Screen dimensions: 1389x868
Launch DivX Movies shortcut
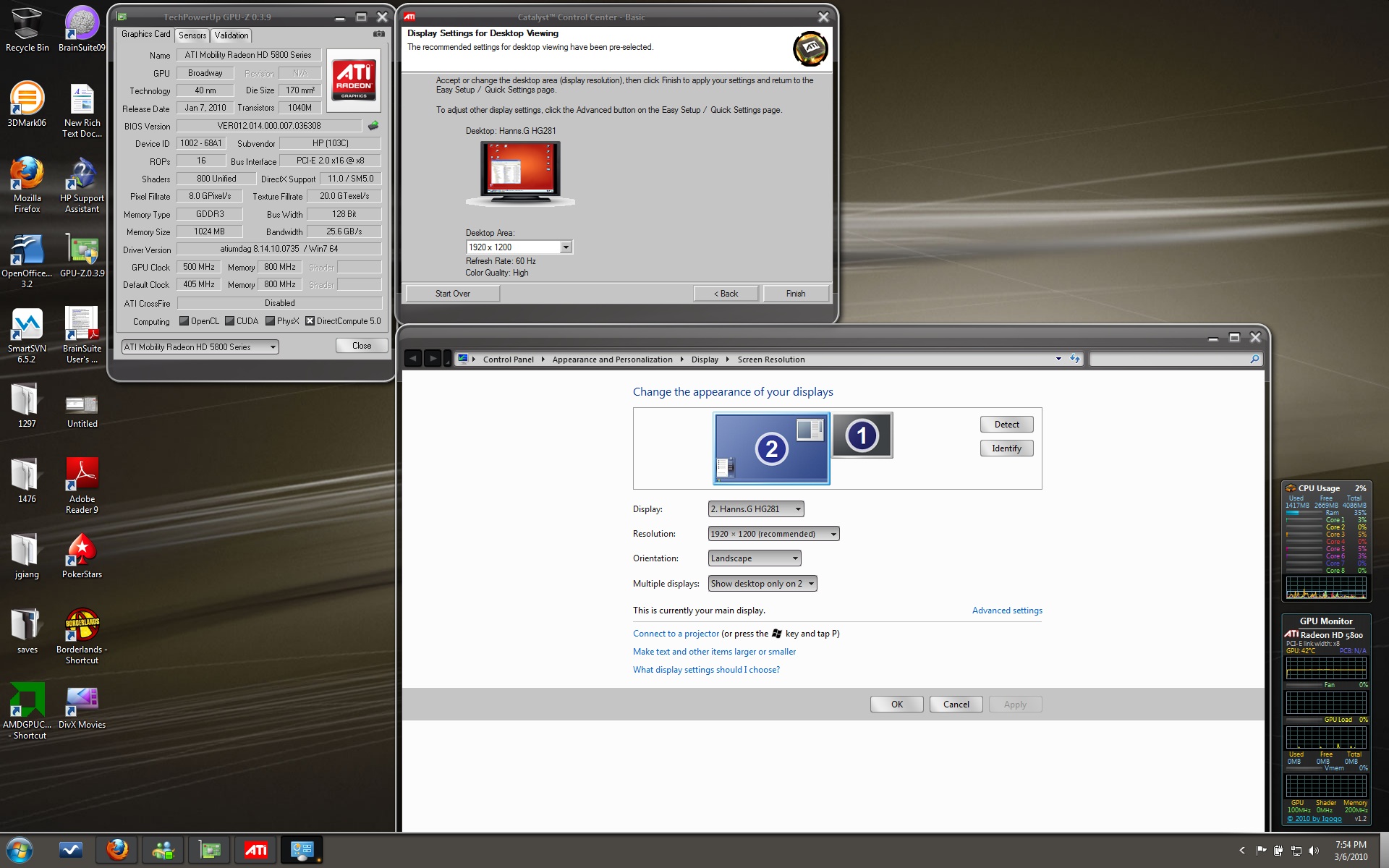point(82,706)
